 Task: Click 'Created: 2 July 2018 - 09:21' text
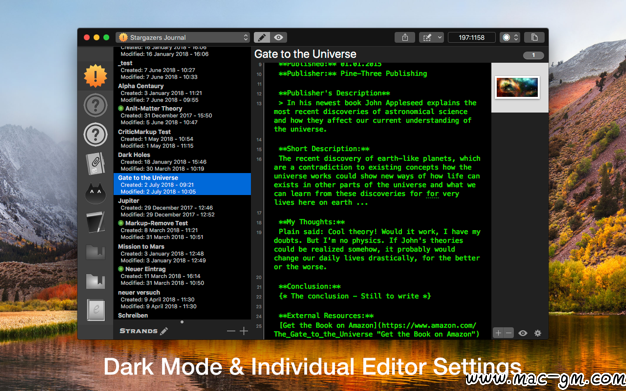tap(157, 185)
